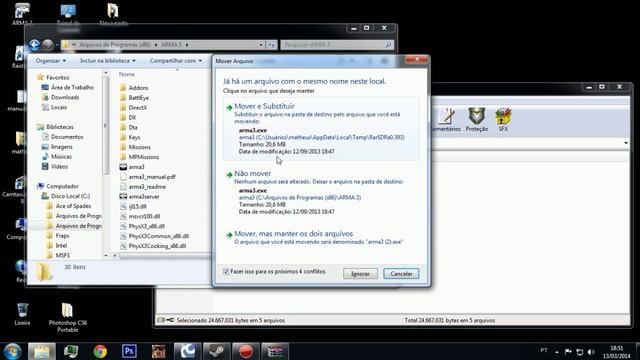Screen dimensions: 640x360
Task: Open the Windows Start menu
Action: point(13,351)
